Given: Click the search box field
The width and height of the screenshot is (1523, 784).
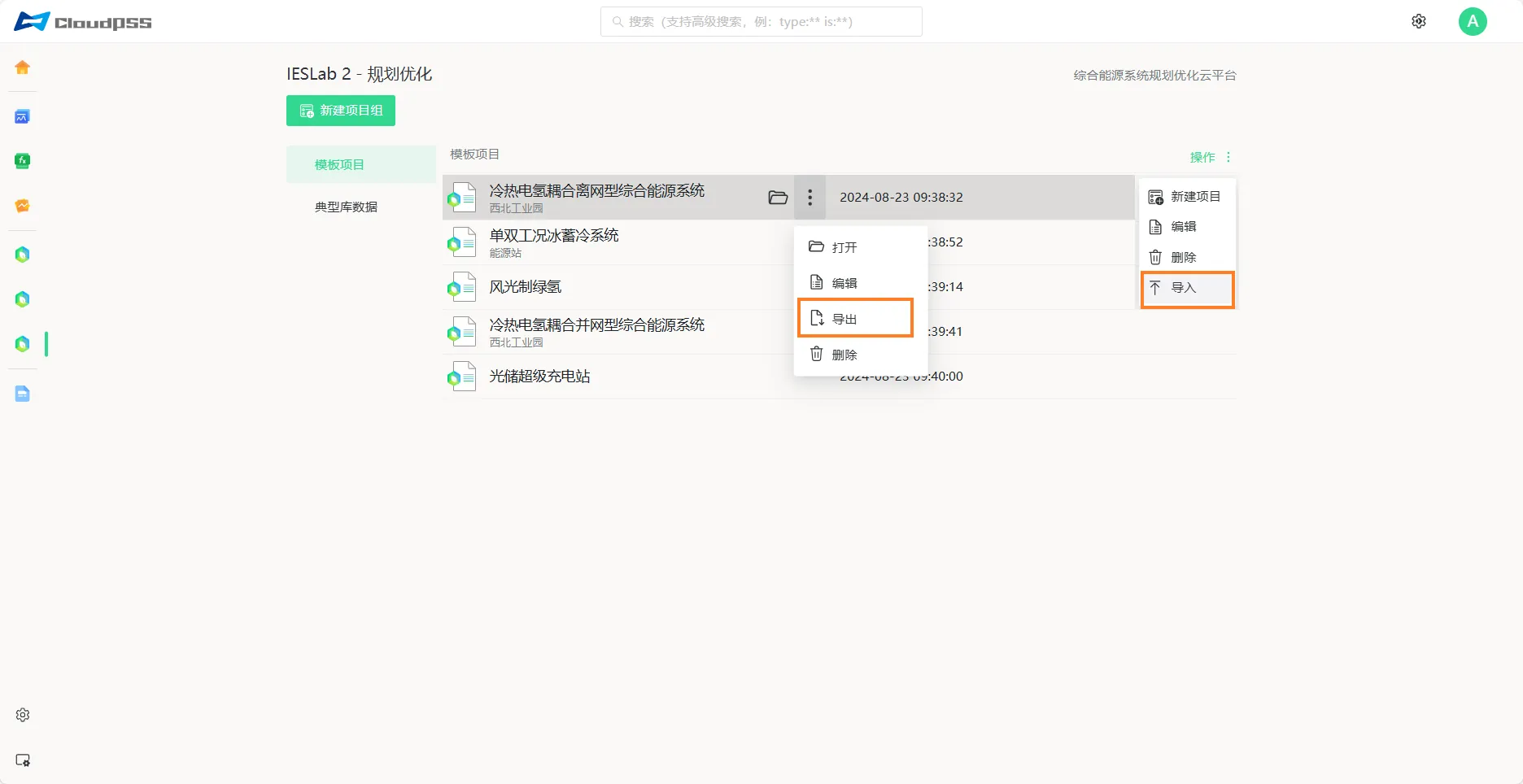Looking at the screenshot, I should [761, 22].
